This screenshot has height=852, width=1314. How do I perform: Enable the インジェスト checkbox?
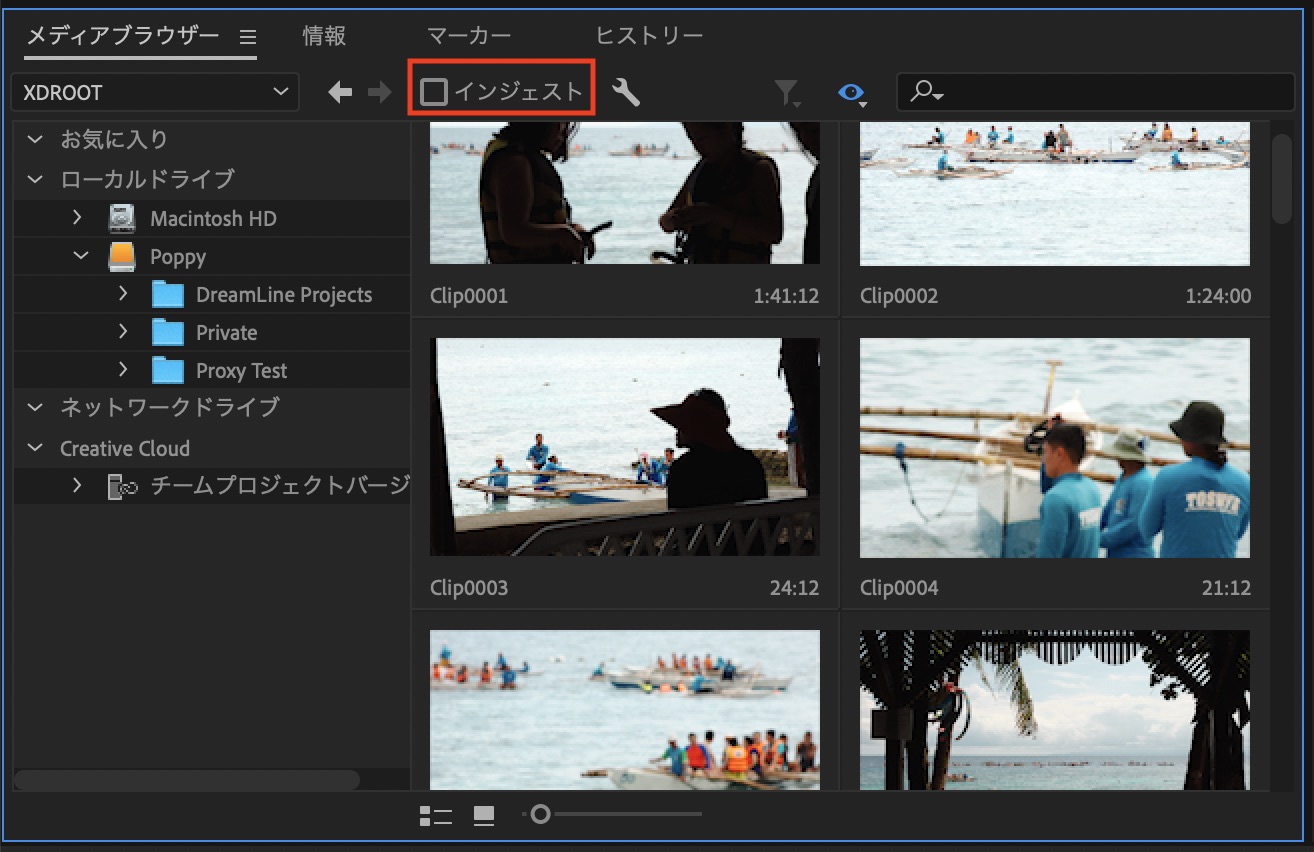434,92
